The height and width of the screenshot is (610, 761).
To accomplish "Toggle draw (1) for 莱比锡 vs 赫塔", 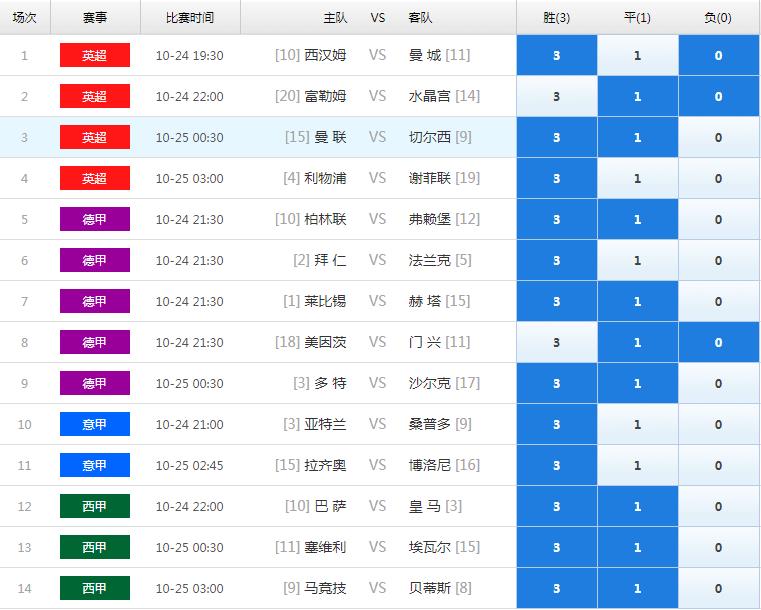I will [638, 301].
